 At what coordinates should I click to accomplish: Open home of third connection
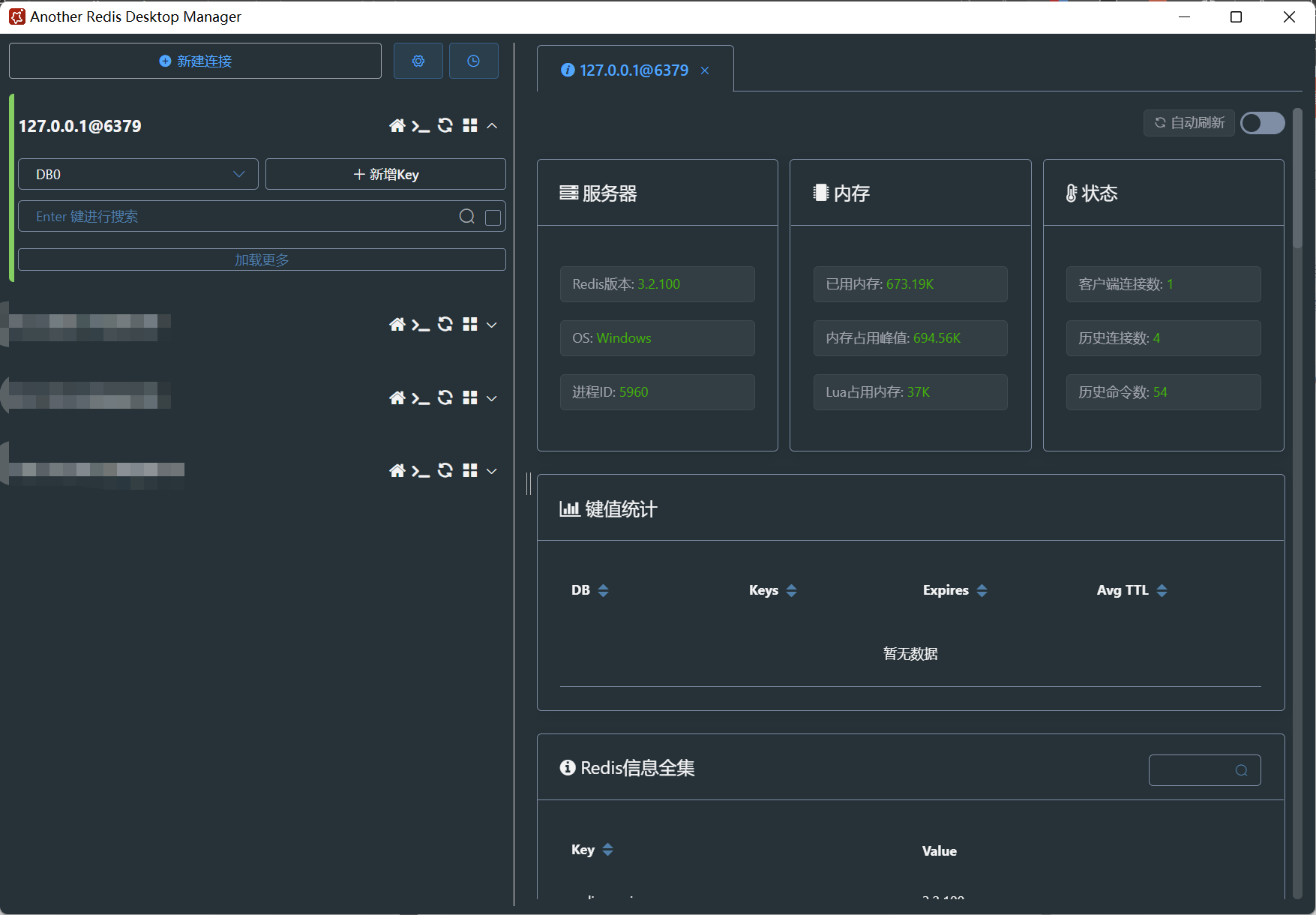[x=397, y=397]
